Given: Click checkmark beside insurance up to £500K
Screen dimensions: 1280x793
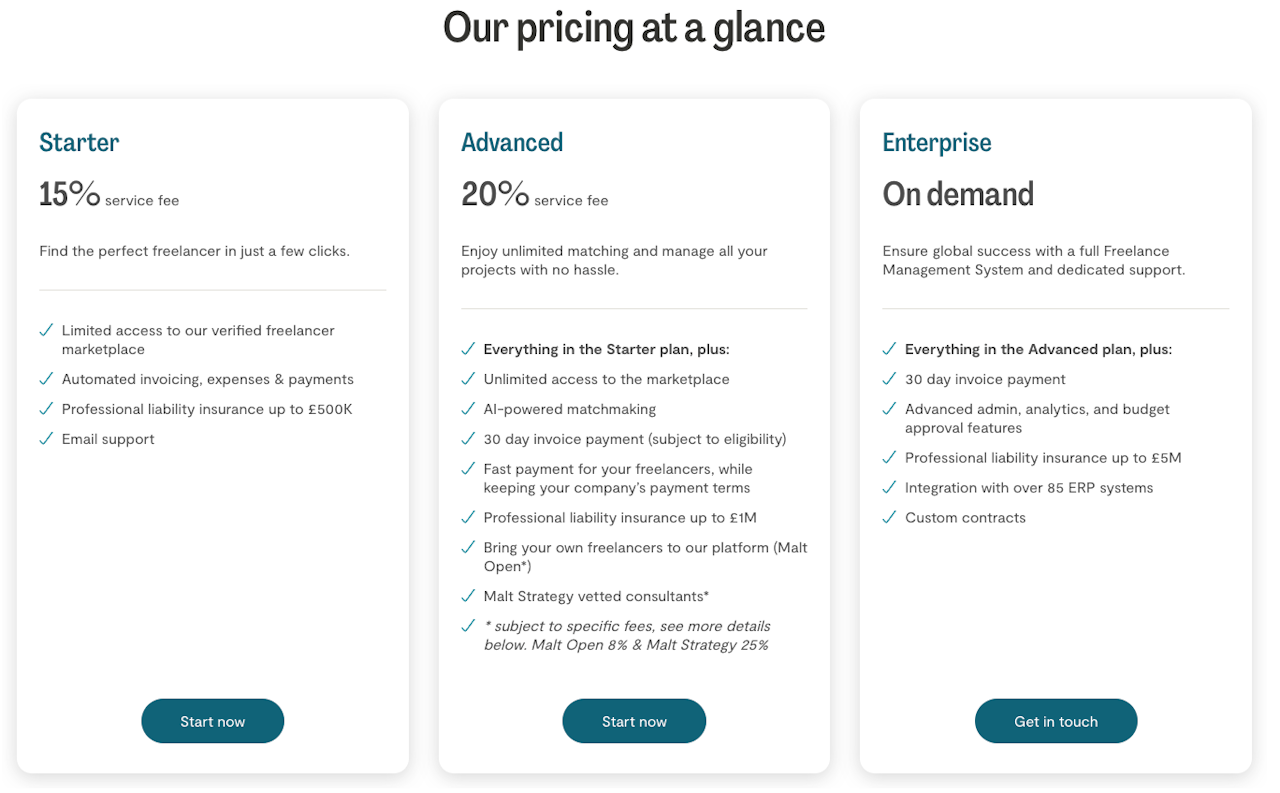Looking at the screenshot, I should click(46, 409).
